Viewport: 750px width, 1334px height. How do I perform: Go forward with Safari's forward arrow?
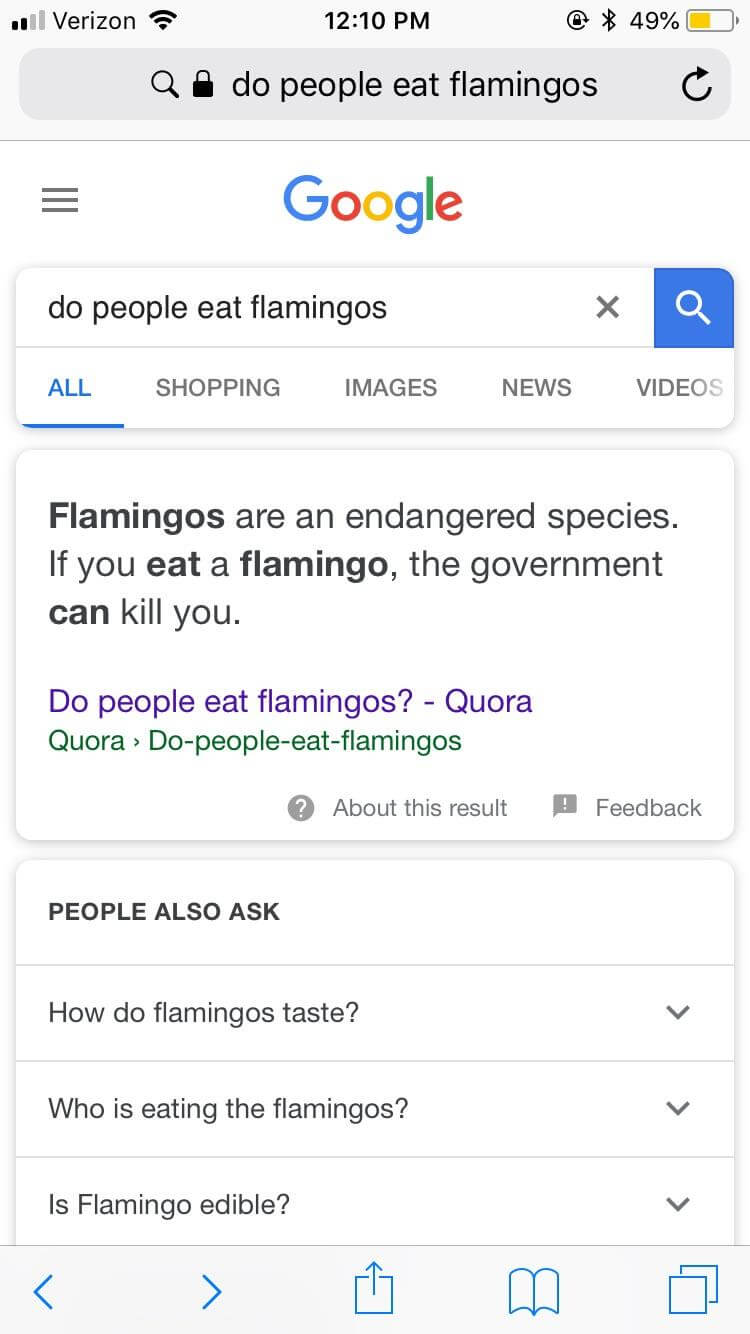click(x=211, y=1291)
